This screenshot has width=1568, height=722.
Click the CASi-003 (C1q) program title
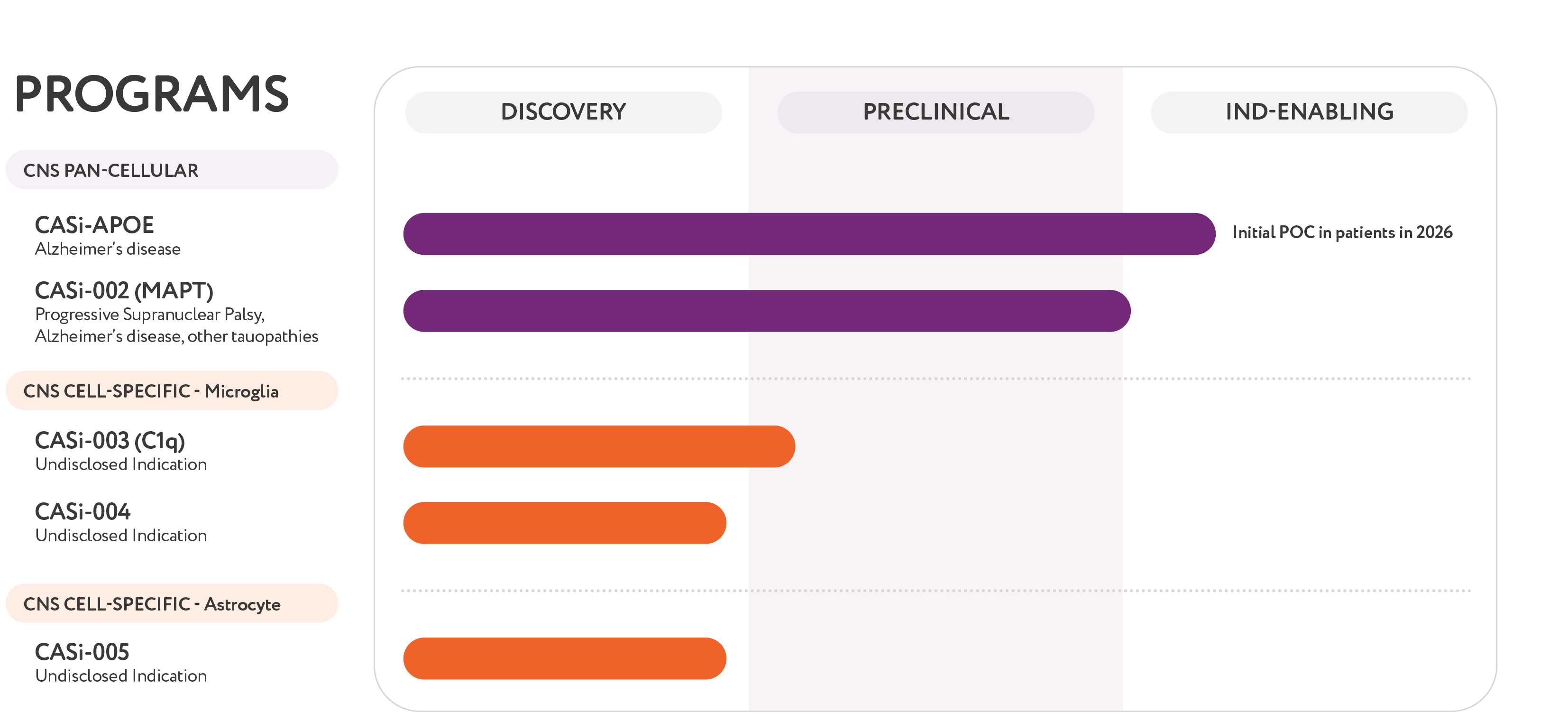pos(110,440)
